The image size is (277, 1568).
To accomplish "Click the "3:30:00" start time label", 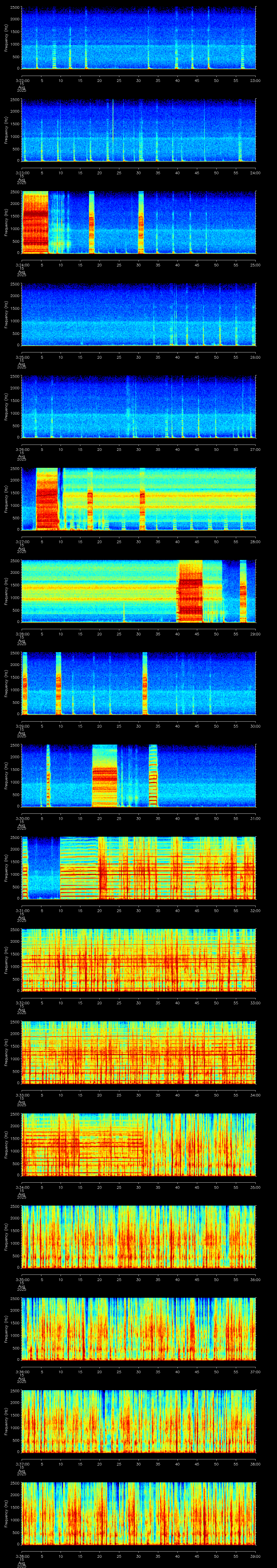I will pyautogui.click(x=22, y=819).
